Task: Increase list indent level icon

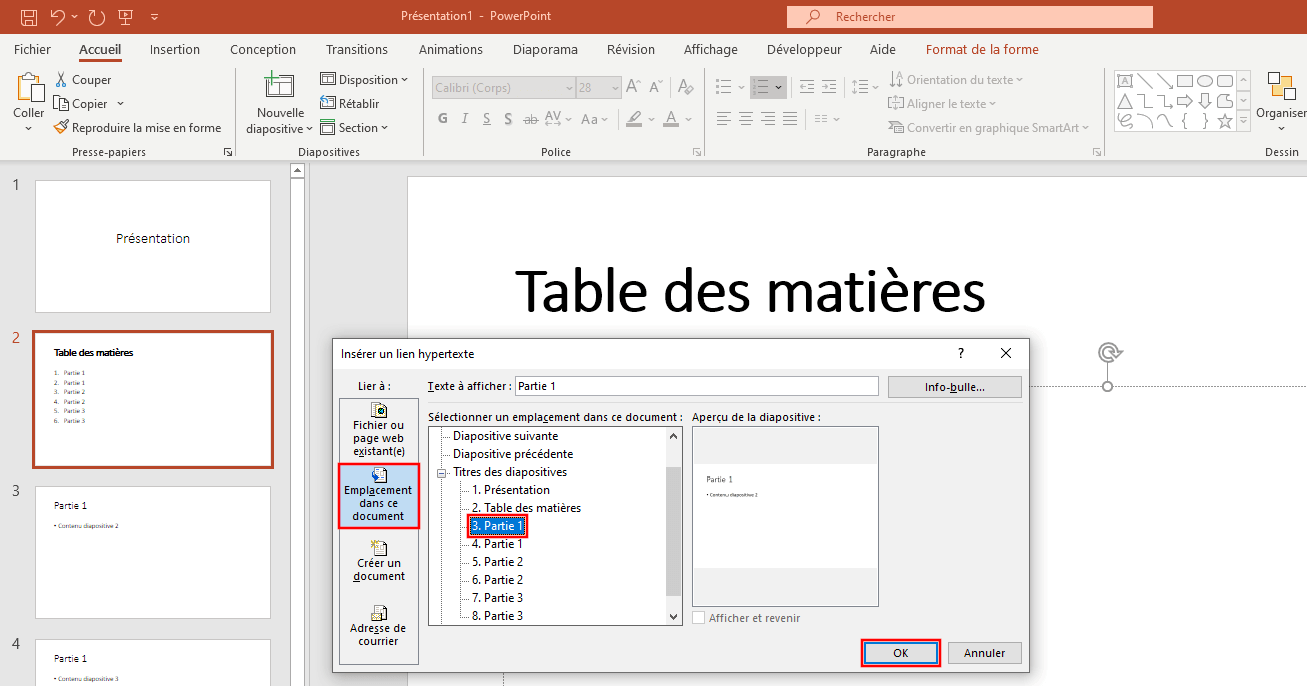Action: click(x=829, y=87)
